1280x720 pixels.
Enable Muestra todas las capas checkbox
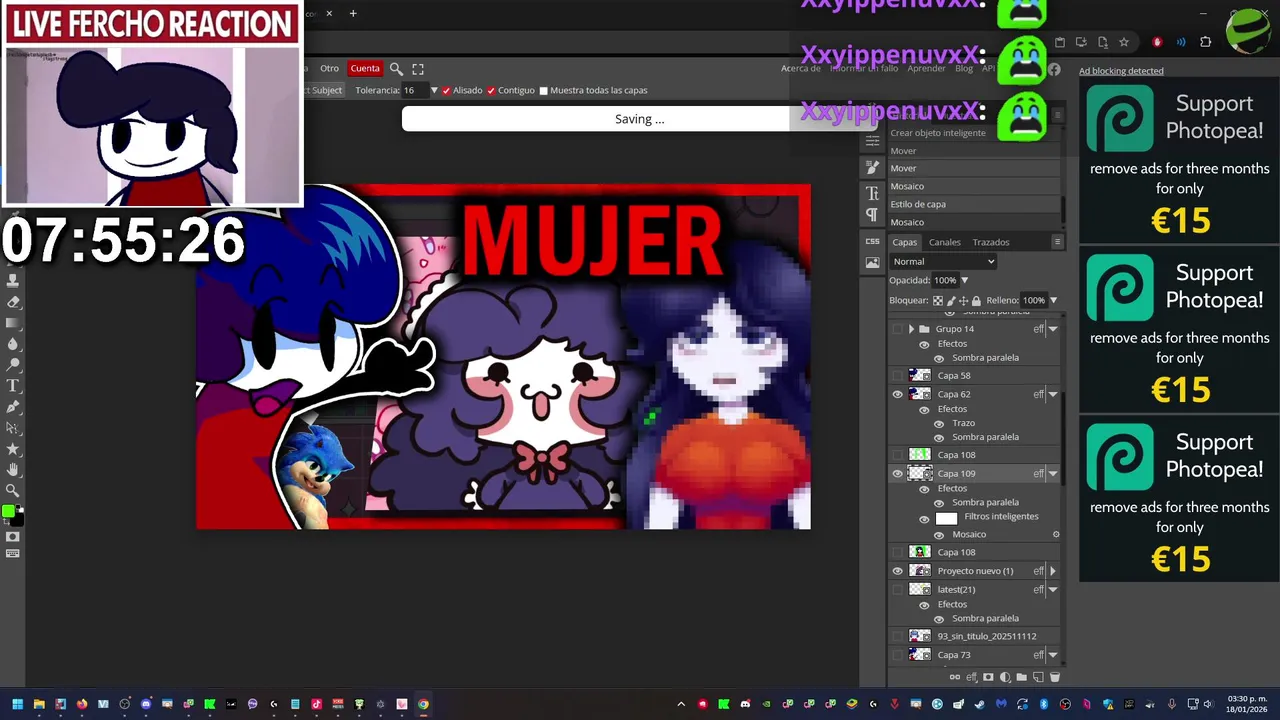pos(543,90)
